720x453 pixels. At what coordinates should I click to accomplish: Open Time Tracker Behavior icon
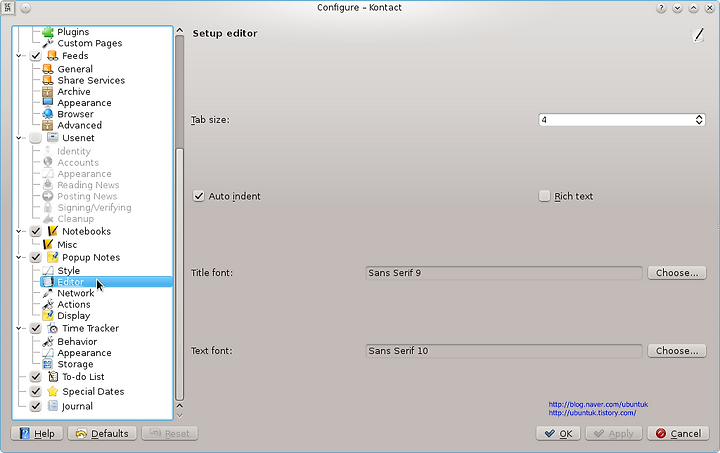(48, 341)
